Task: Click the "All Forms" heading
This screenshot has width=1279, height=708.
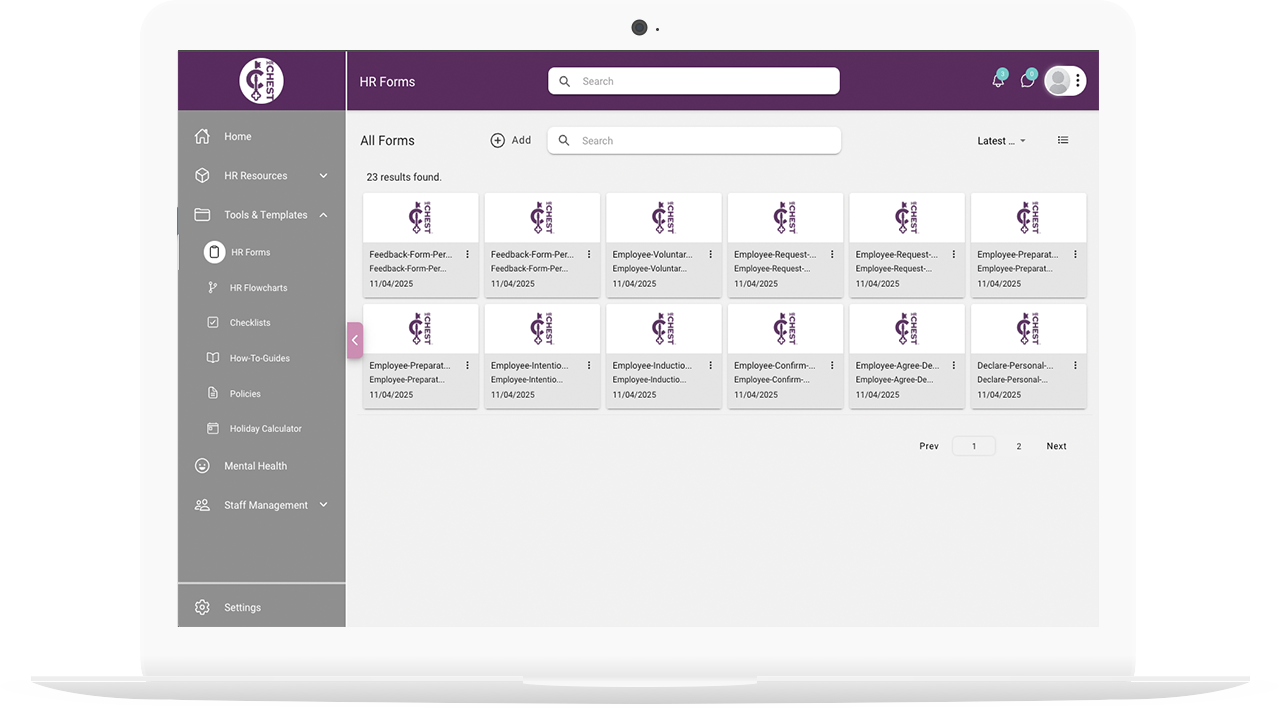Action: [387, 141]
